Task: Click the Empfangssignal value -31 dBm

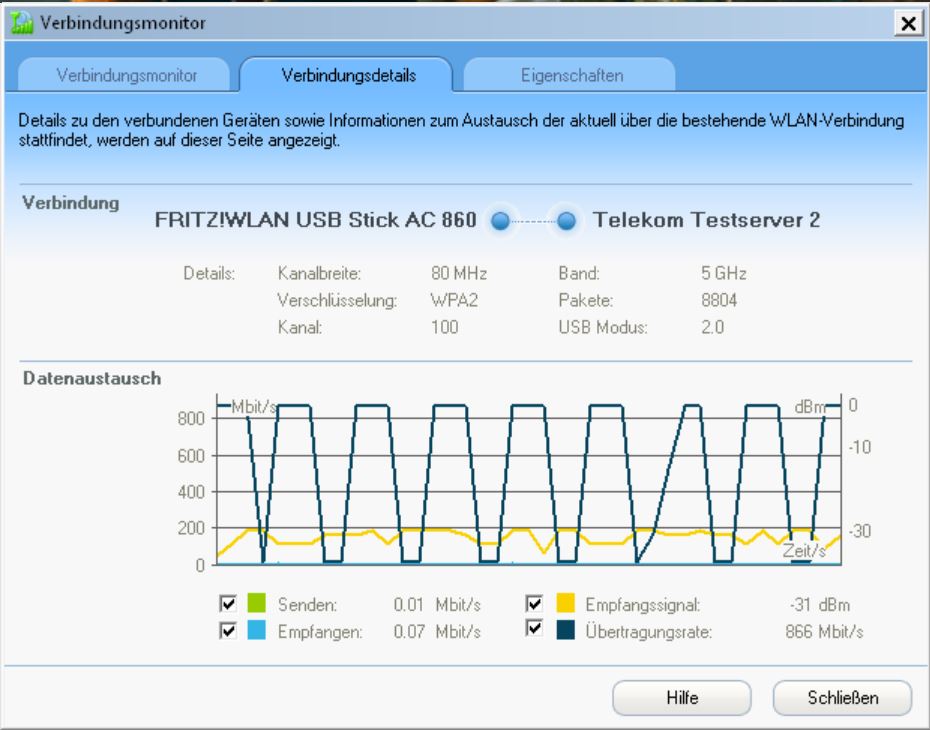Action: click(820, 604)
